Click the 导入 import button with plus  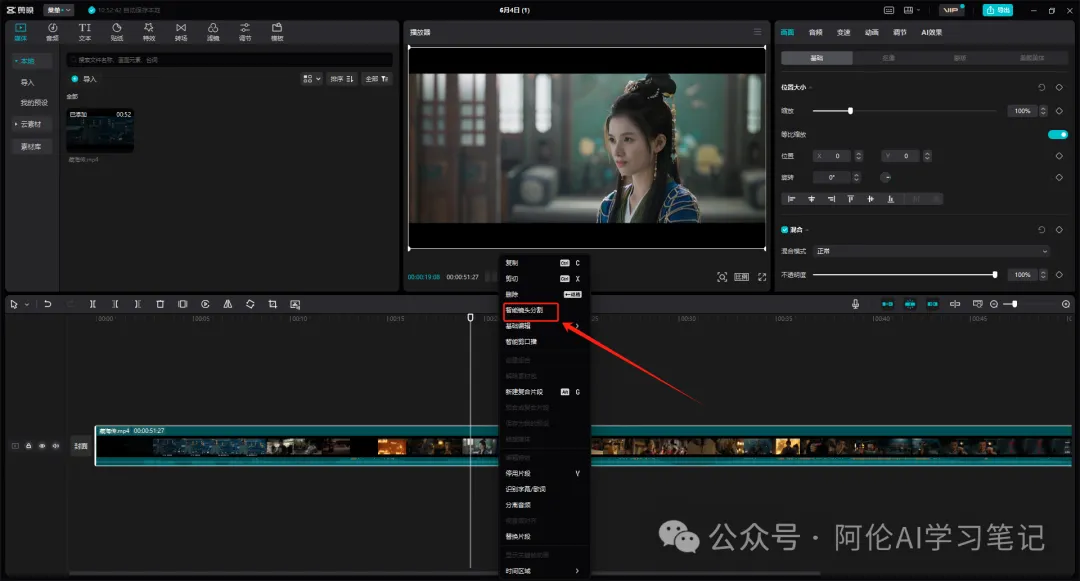[84, 79]
